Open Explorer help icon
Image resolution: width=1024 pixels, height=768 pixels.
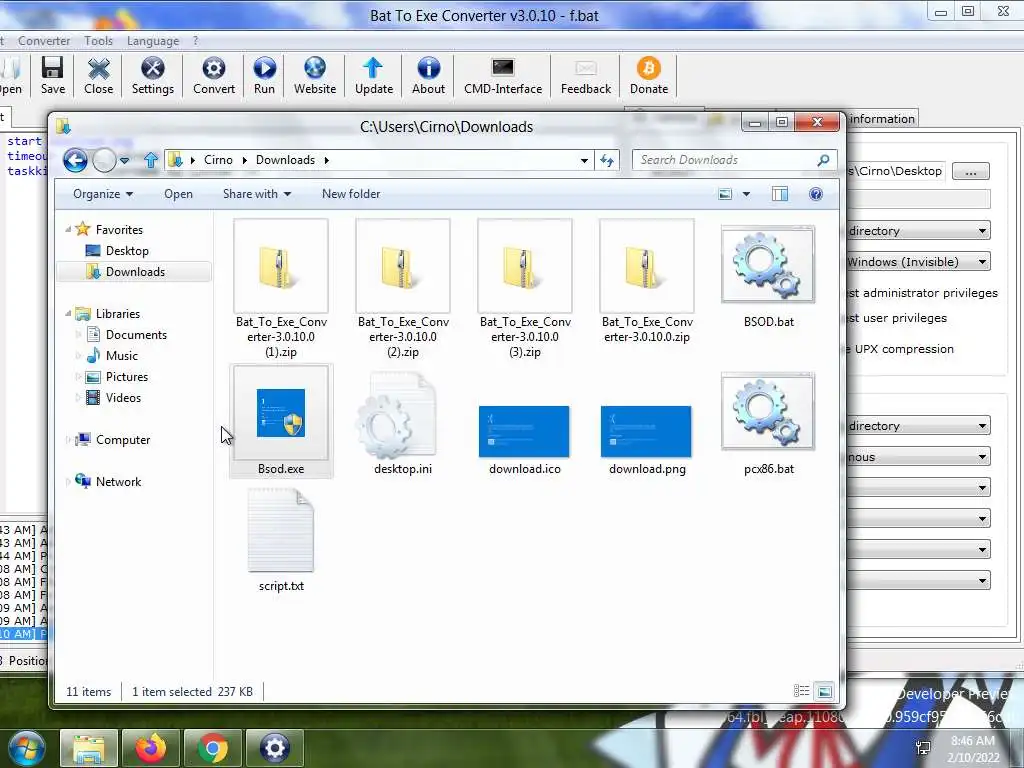point(816,194)
